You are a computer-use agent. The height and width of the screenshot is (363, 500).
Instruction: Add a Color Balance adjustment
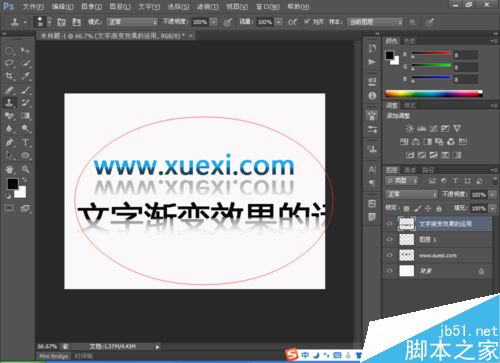pyautogui.click(x=416, y=142)
